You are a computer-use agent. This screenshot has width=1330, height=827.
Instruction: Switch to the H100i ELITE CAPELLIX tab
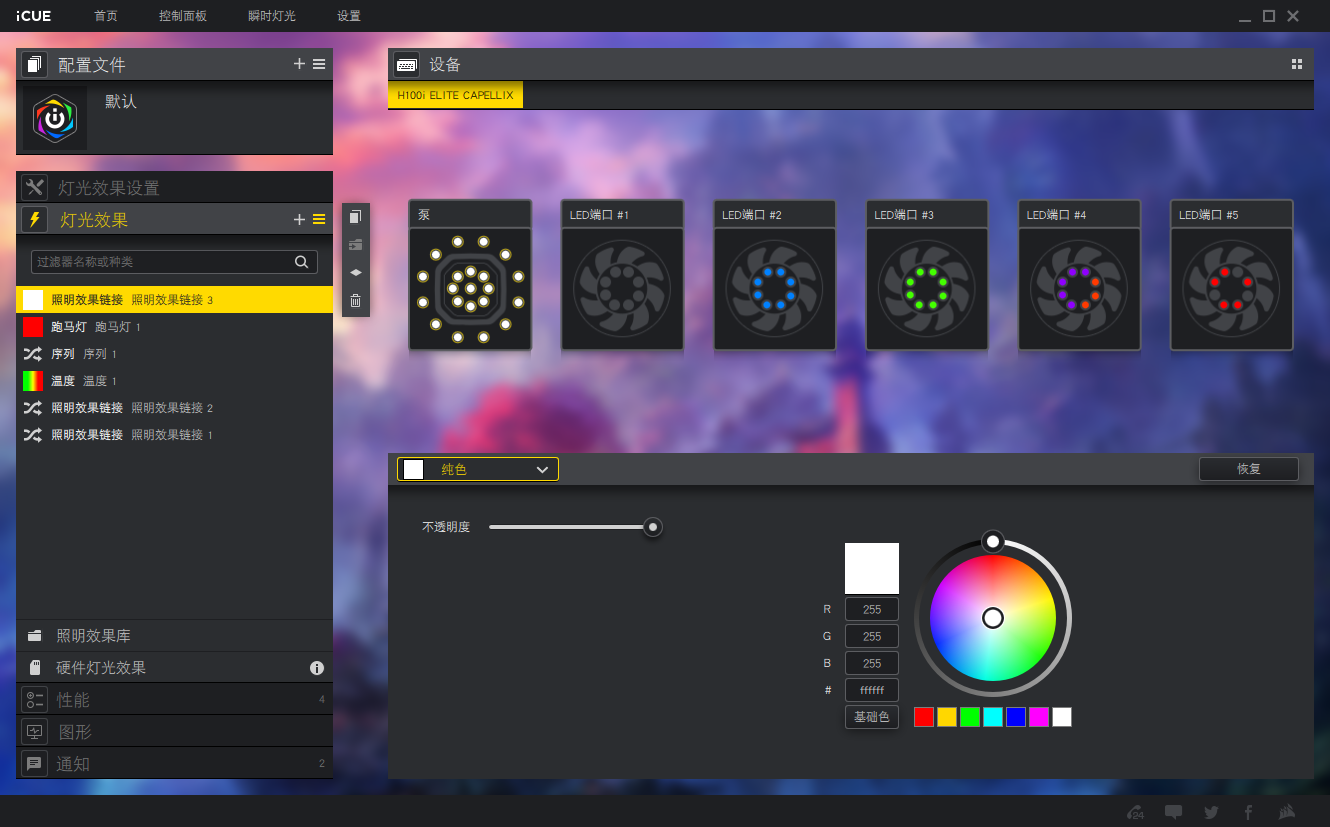[455, 95]
